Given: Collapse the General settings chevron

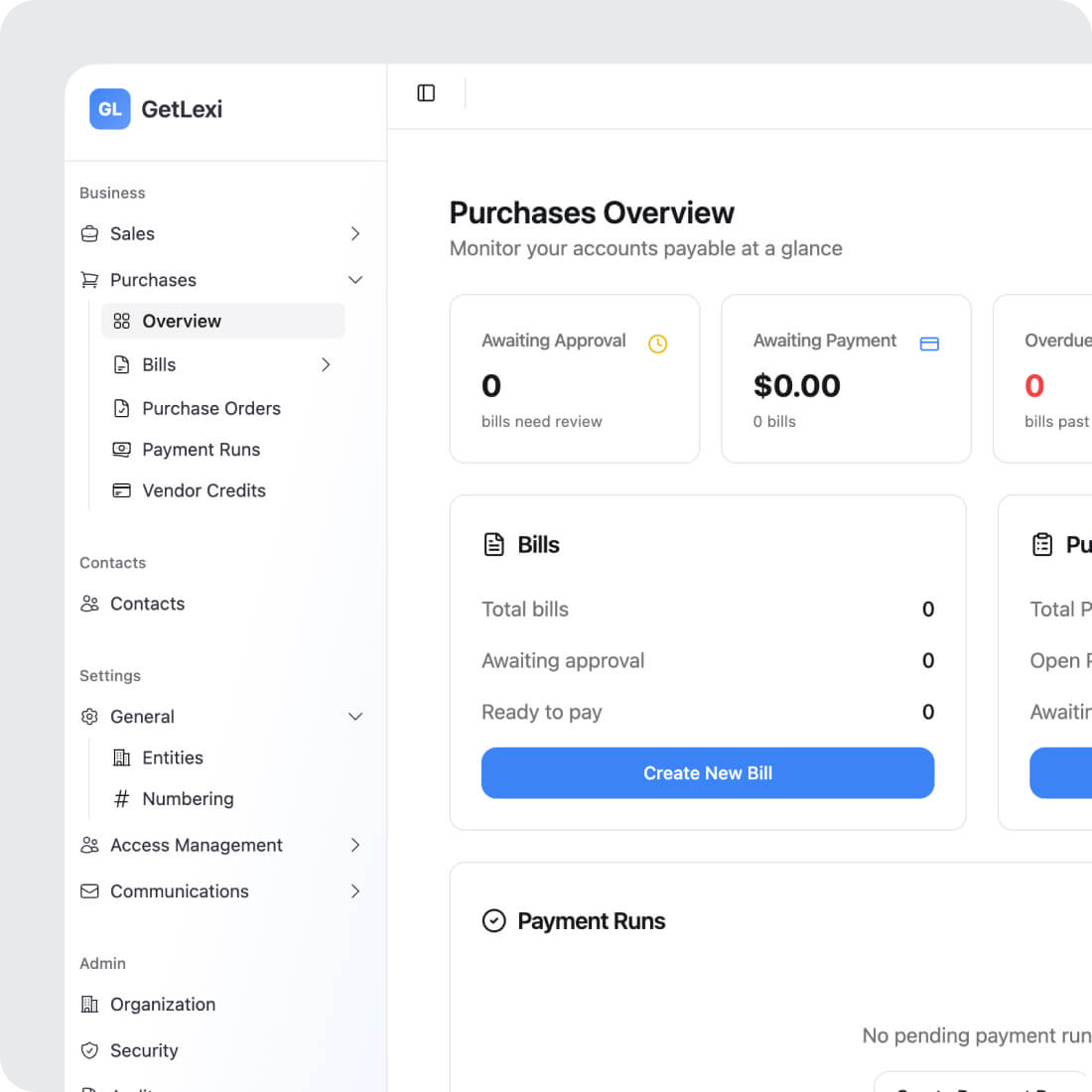Looking at the screenshot, I should [x=355, y=717].
